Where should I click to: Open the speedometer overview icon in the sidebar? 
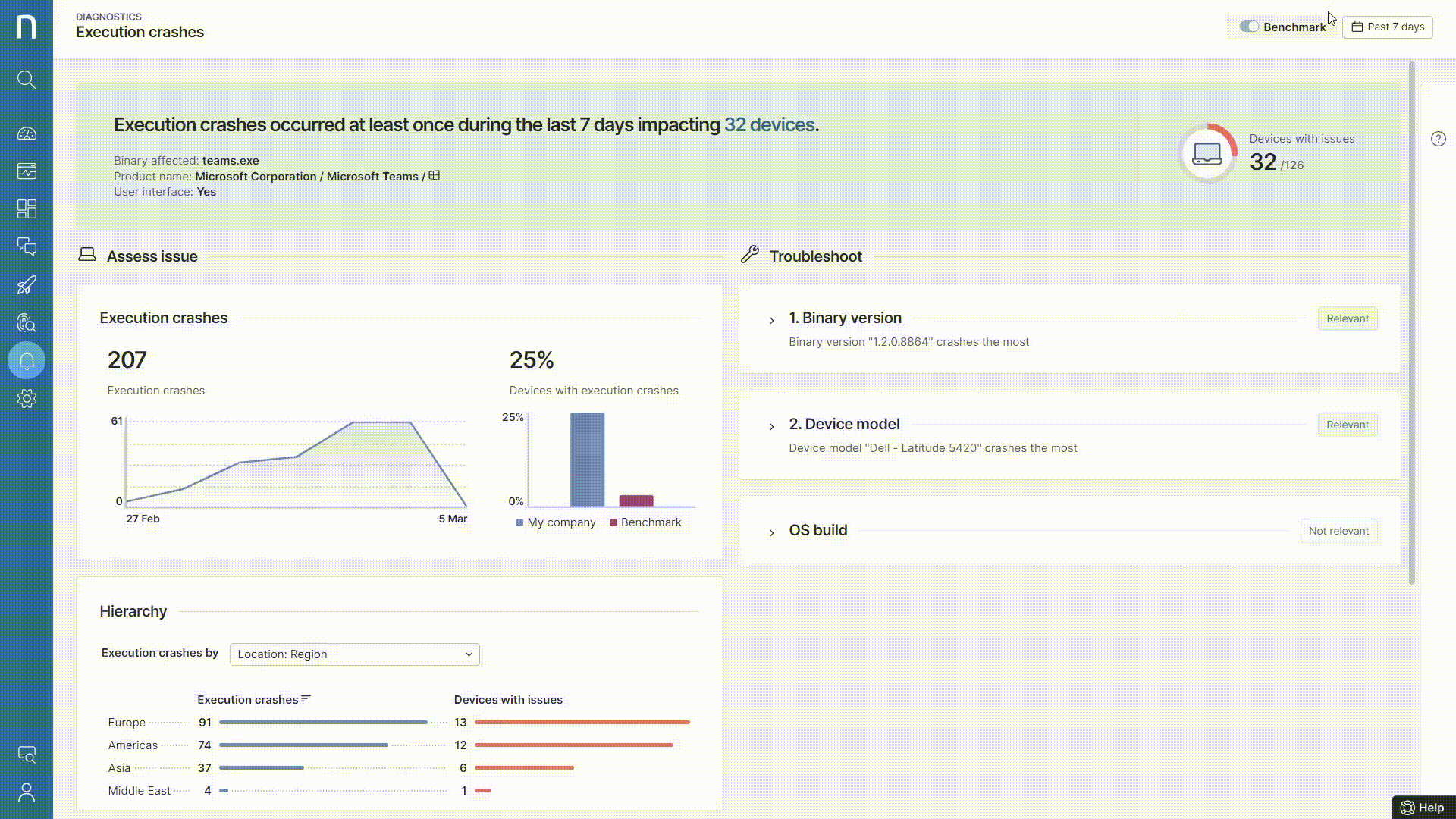click(x=27, y=133)
